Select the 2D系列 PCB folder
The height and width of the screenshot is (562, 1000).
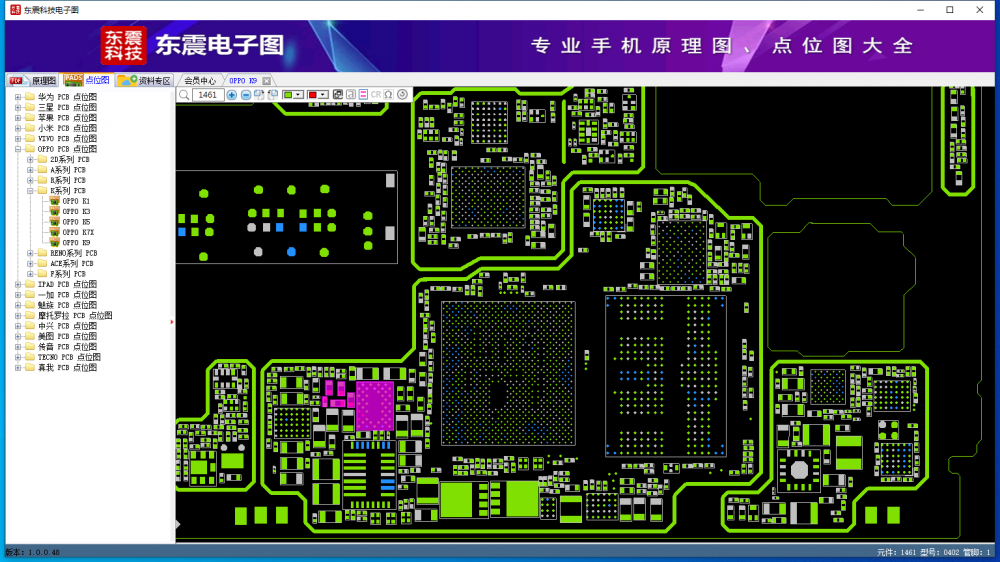(x=70, y=159)
